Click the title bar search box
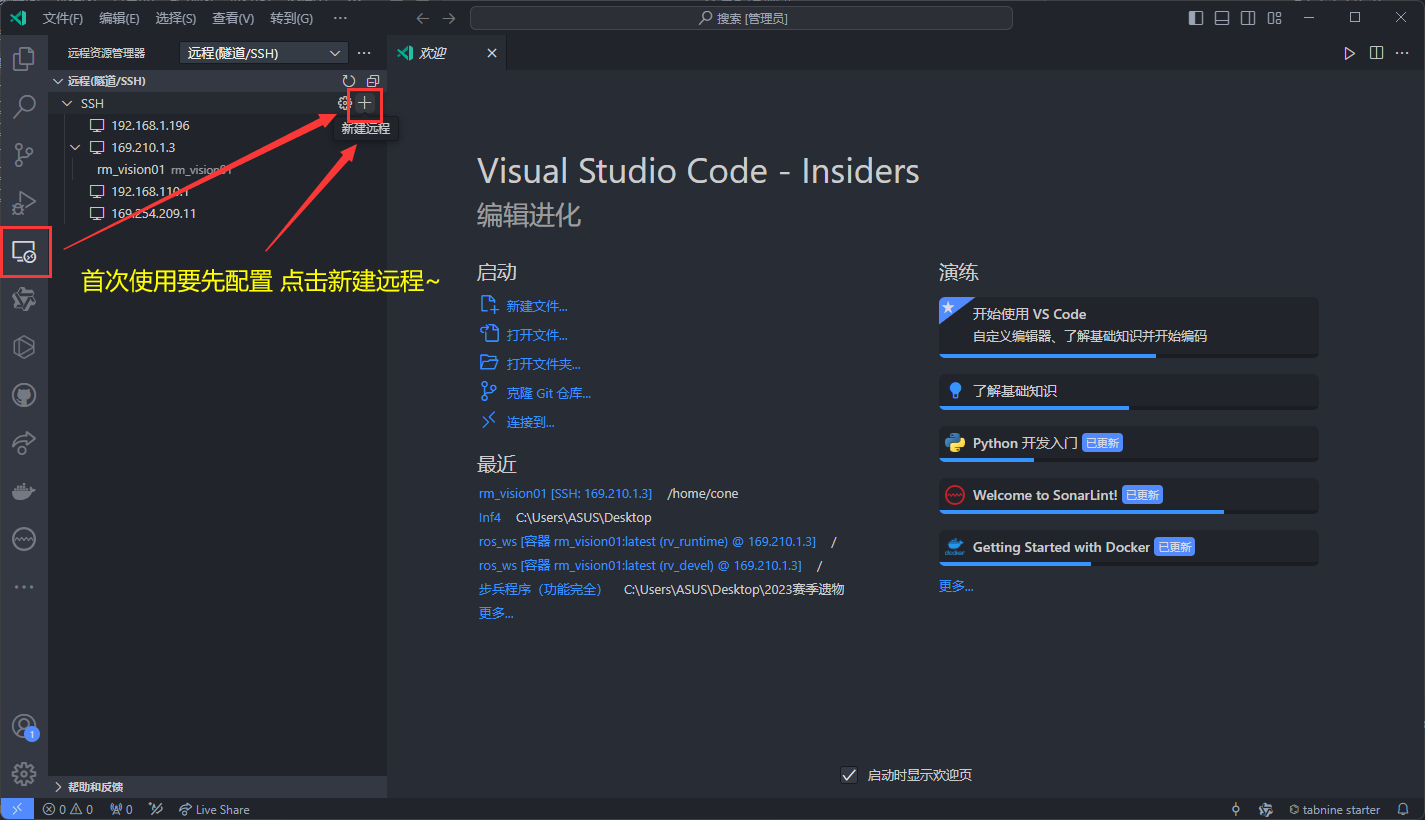 [741, 18]
